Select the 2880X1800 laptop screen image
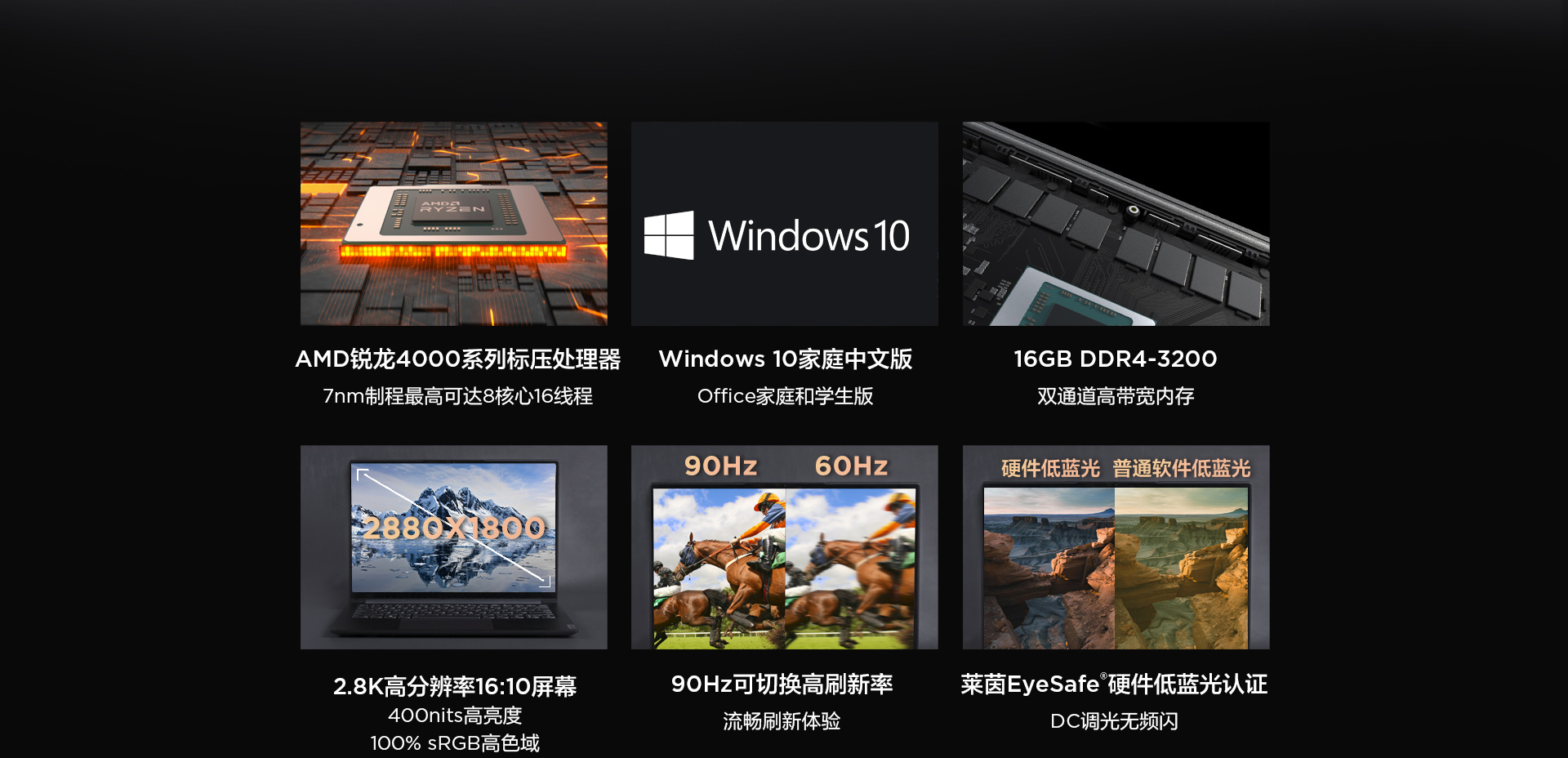The width and height of the screenshot is (1568, 758). (x=454, y=547)
